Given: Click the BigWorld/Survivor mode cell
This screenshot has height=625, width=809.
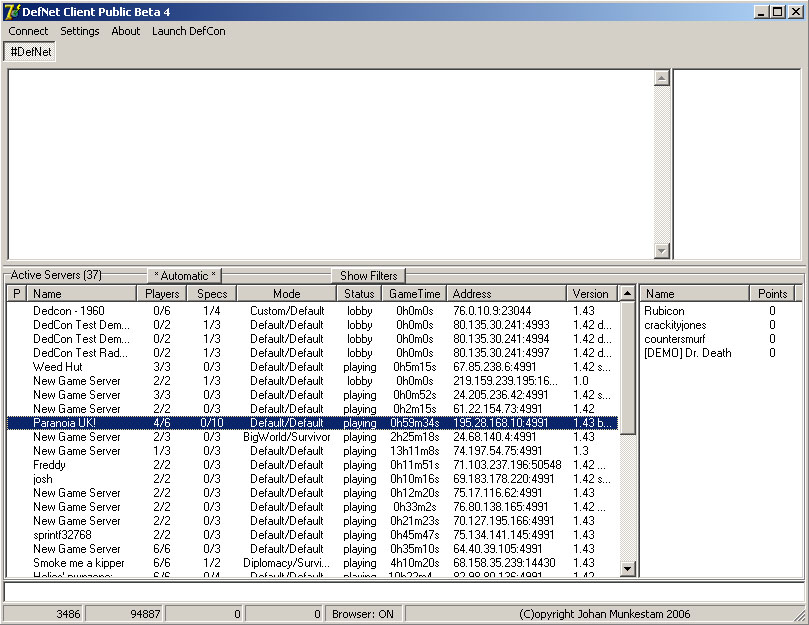Looking at the screenshot, I should click(x=287, y=437).
